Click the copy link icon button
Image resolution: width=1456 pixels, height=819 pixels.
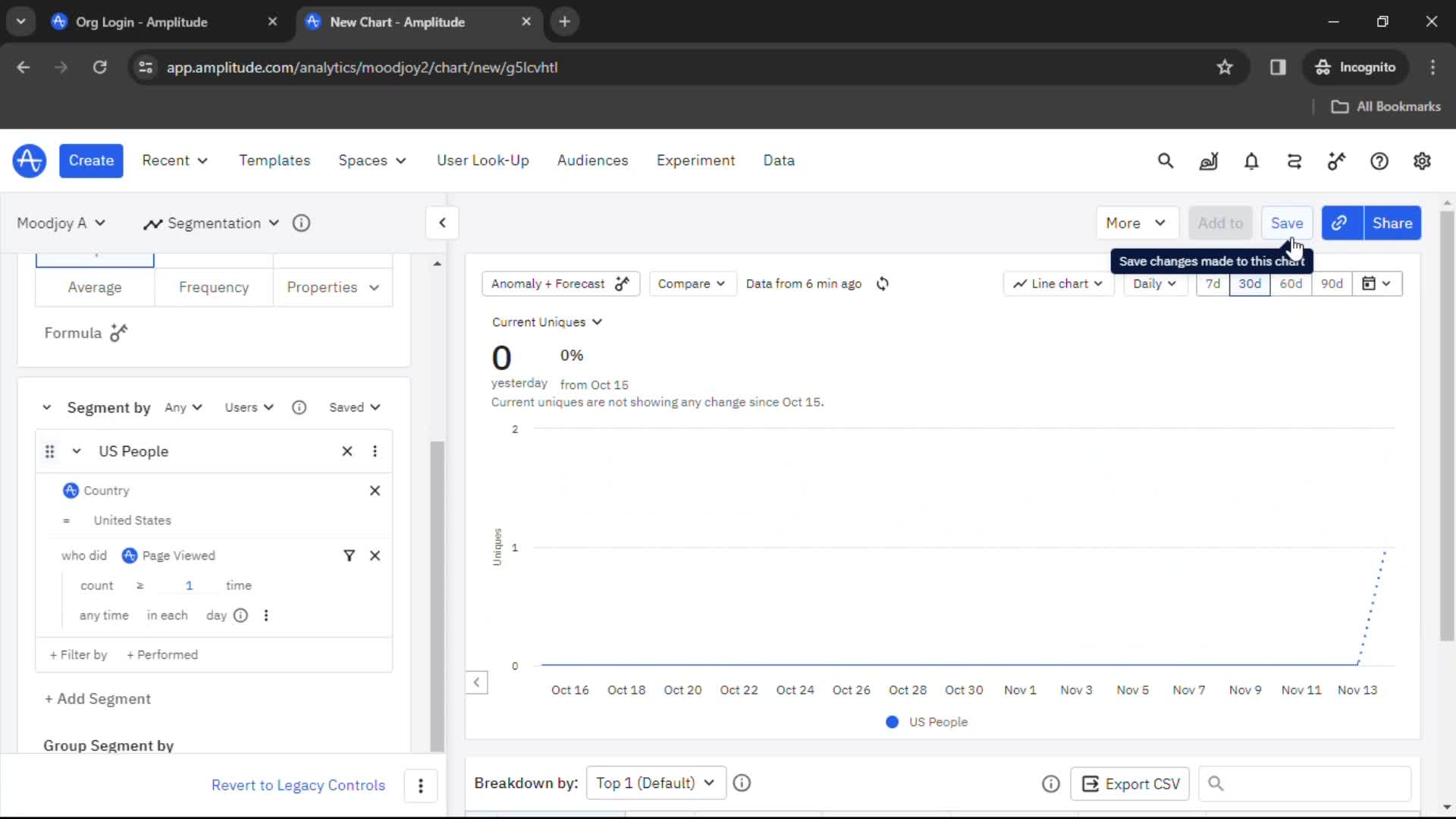pyautogui.click(x=1342, y=223)
